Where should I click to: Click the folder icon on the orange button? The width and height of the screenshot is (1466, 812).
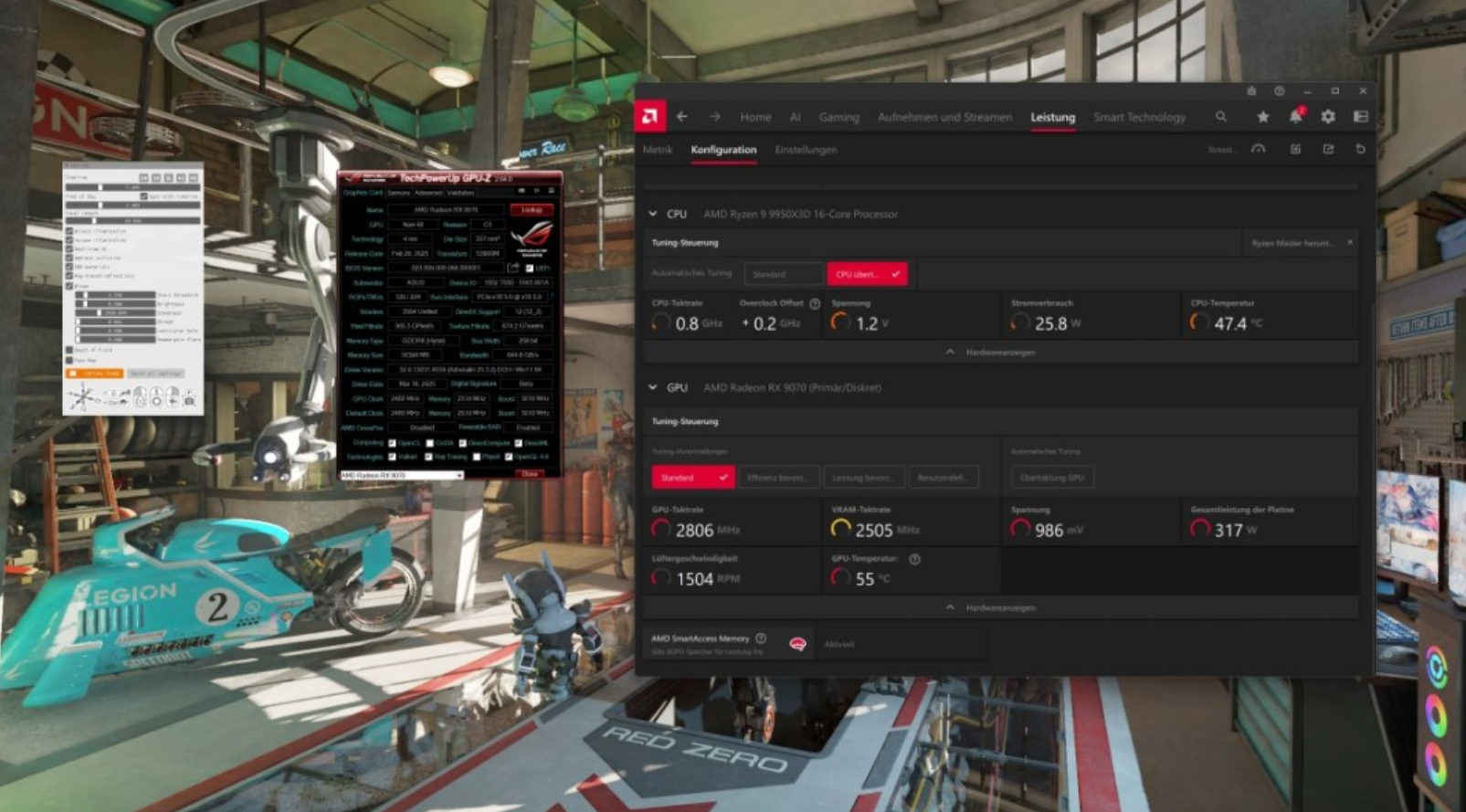tap(73, 374)
